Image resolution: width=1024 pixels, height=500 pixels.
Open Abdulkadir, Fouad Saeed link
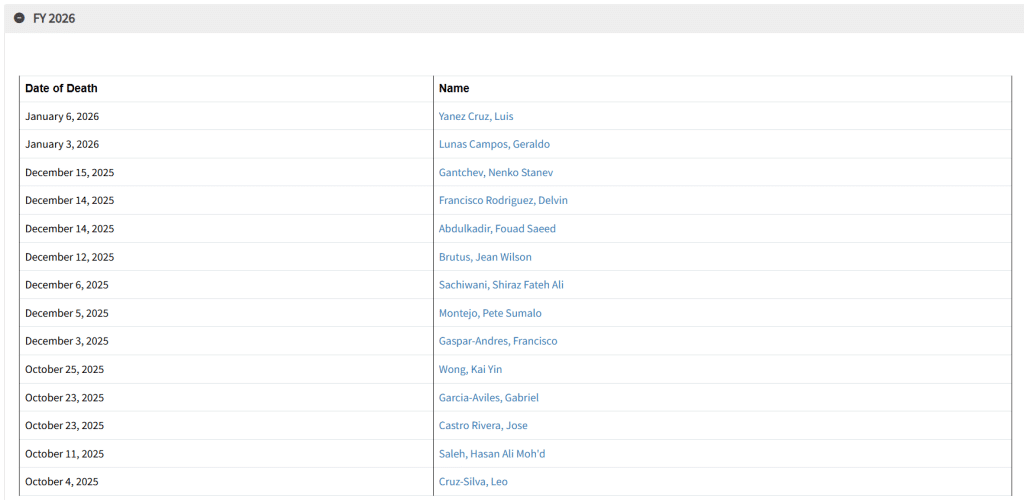click(496, 228)
